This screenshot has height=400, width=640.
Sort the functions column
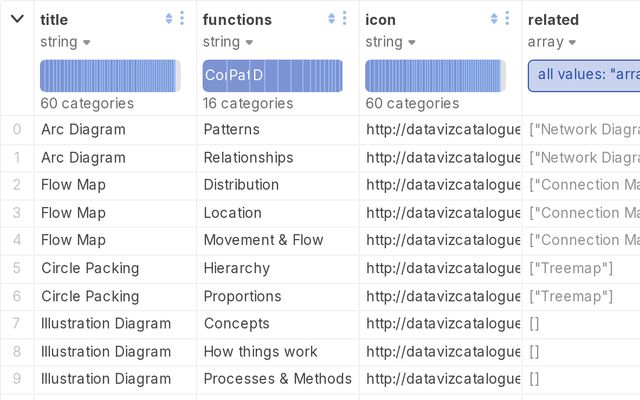(x=331, y=18)
